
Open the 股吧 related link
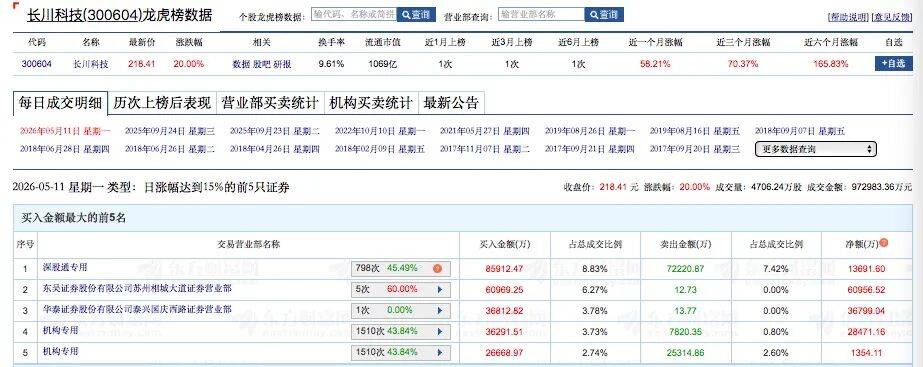click(261, 64)
